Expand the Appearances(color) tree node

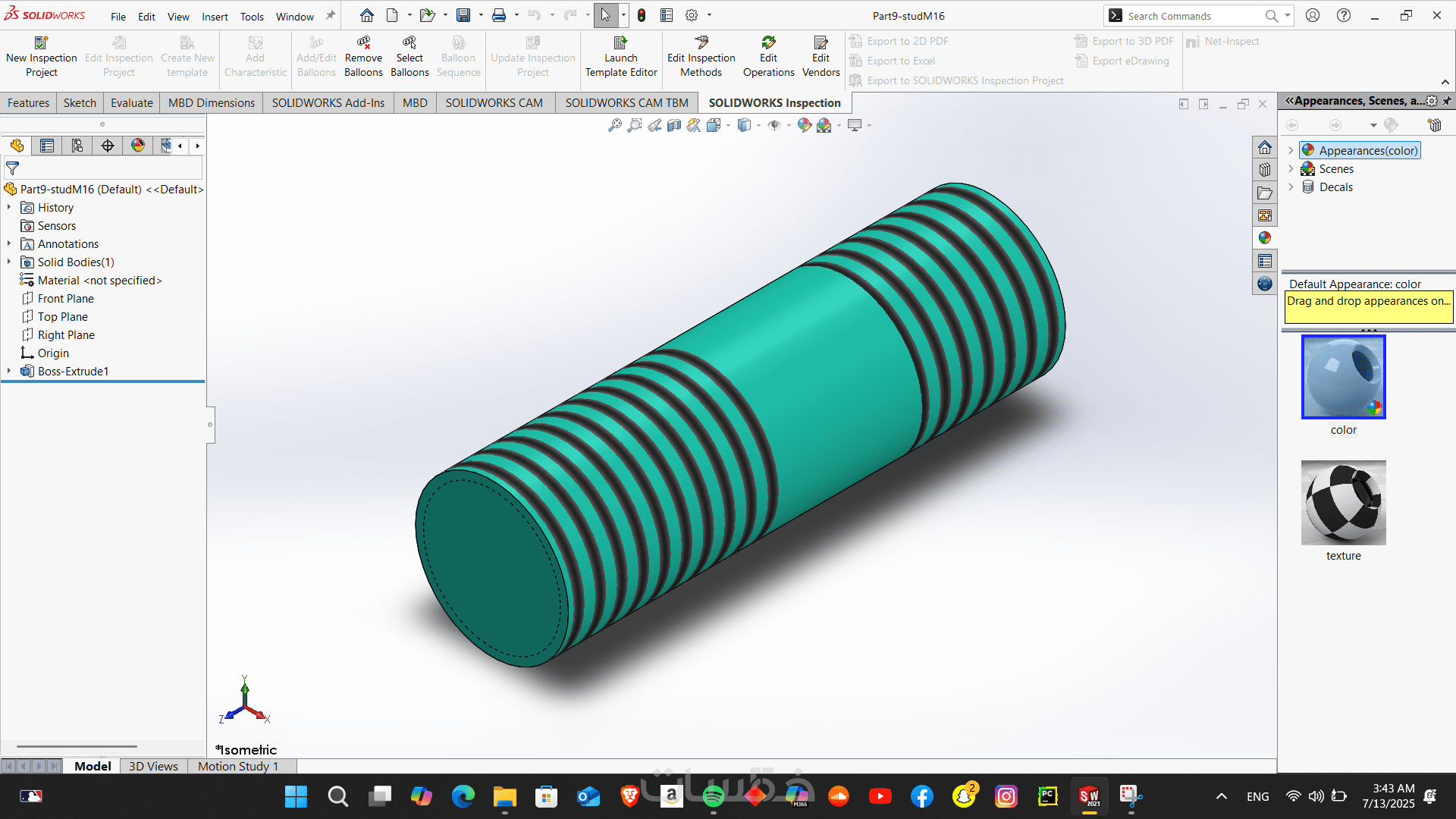[x=1291, y=151]
